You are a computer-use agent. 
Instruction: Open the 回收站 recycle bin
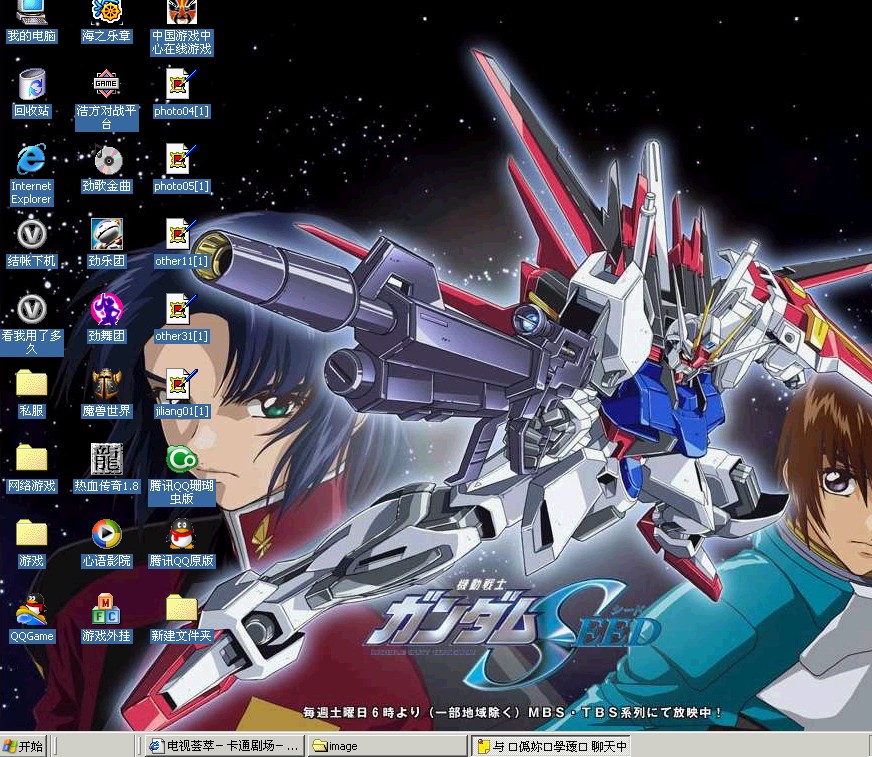tap(31, 85)
